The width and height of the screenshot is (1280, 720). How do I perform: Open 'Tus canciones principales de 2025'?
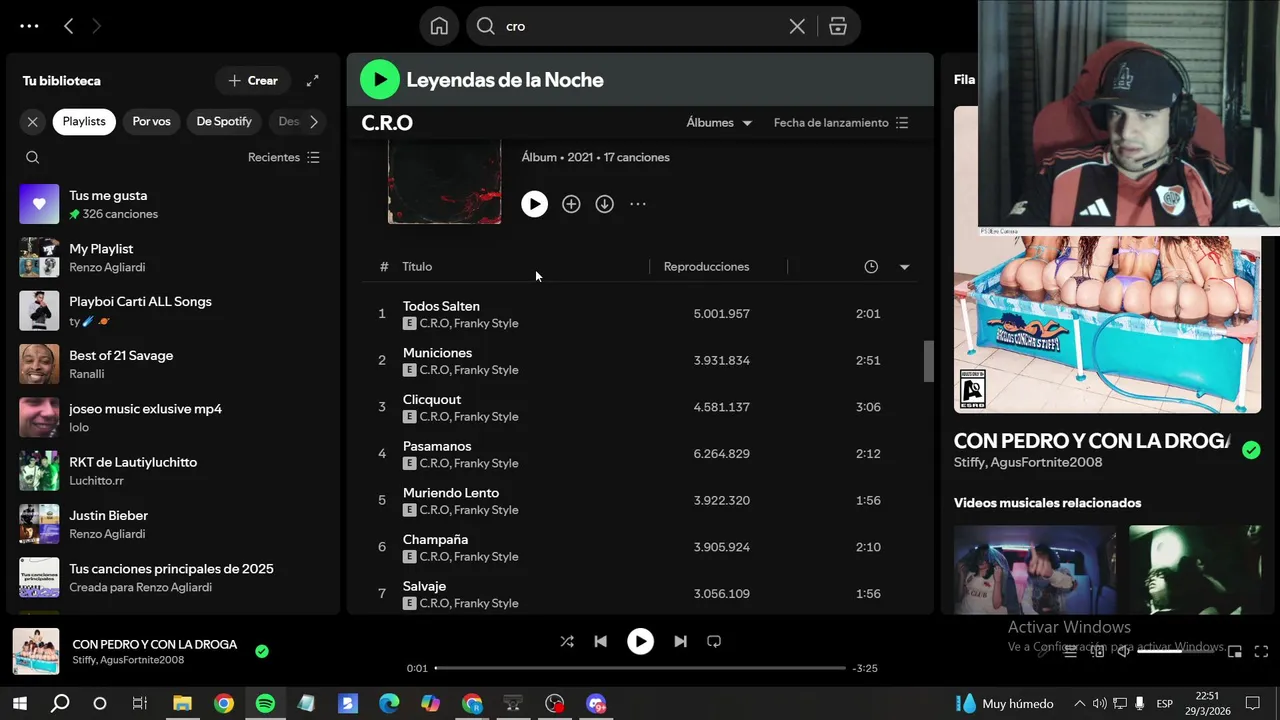click(173, 577)
